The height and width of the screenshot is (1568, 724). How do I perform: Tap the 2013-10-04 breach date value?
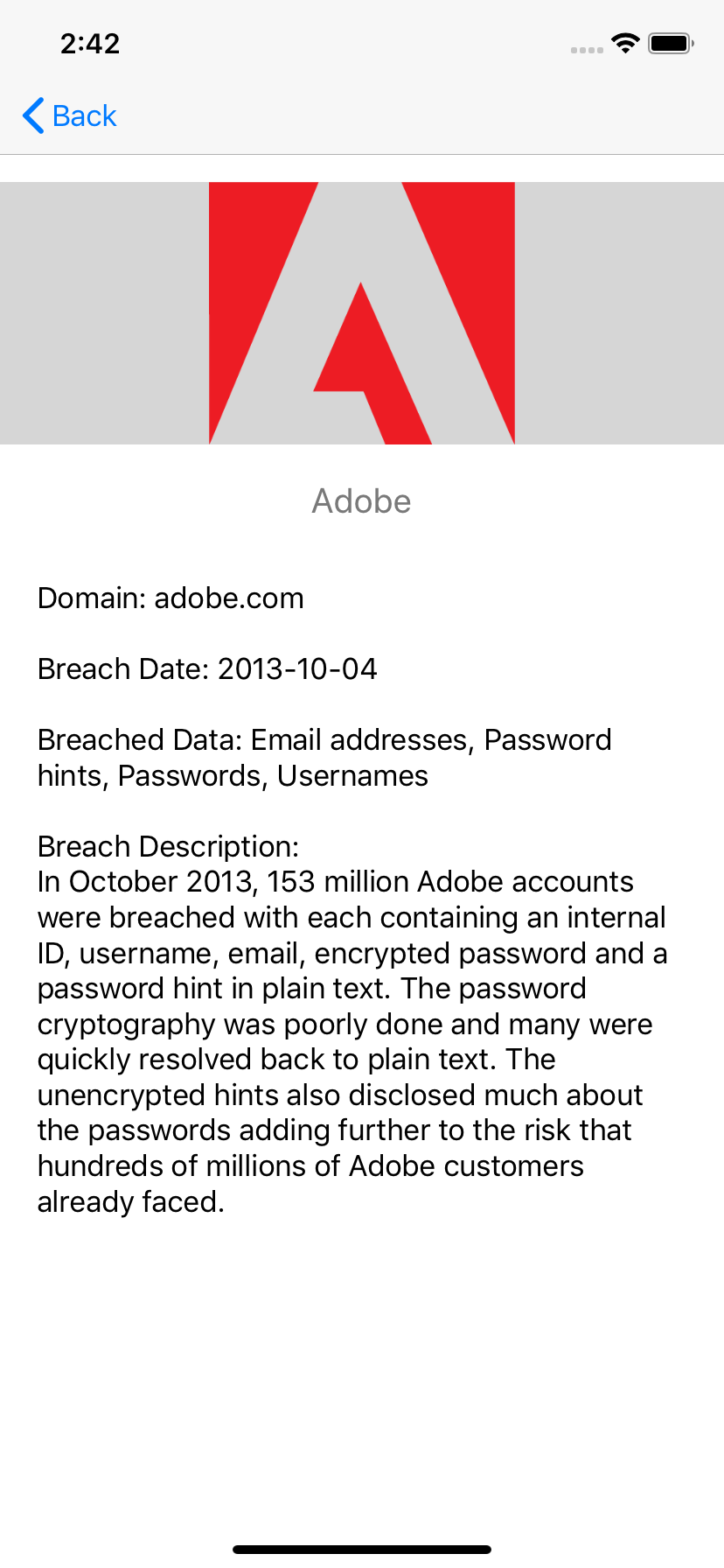coord(297,669)
